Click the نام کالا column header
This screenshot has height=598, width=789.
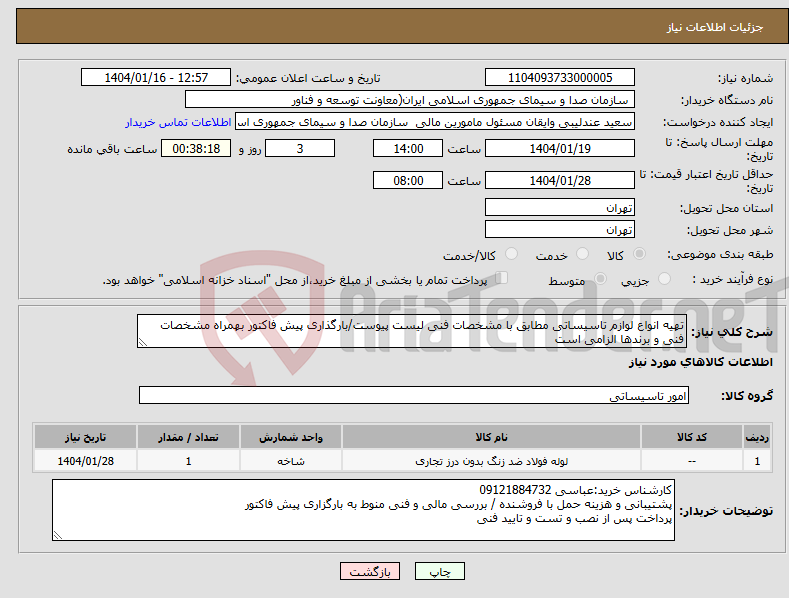coord(491,437)
